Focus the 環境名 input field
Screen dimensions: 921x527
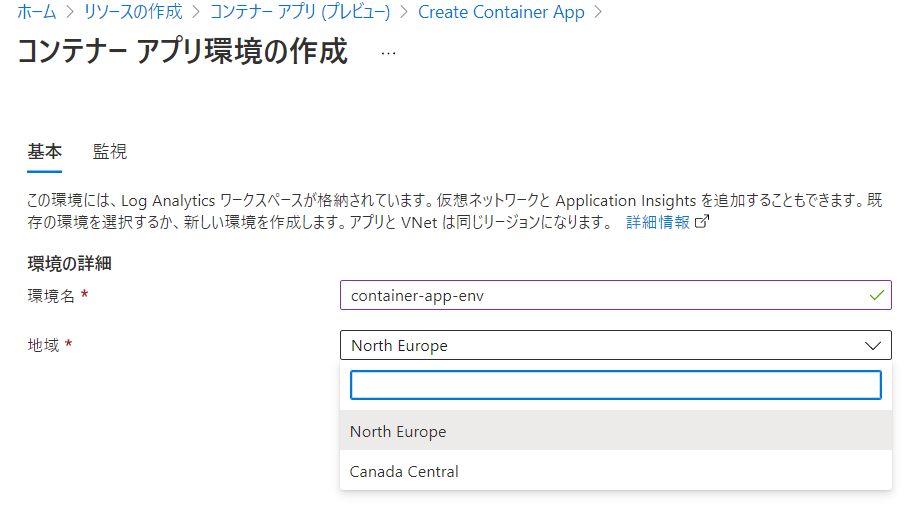[616, 295]
